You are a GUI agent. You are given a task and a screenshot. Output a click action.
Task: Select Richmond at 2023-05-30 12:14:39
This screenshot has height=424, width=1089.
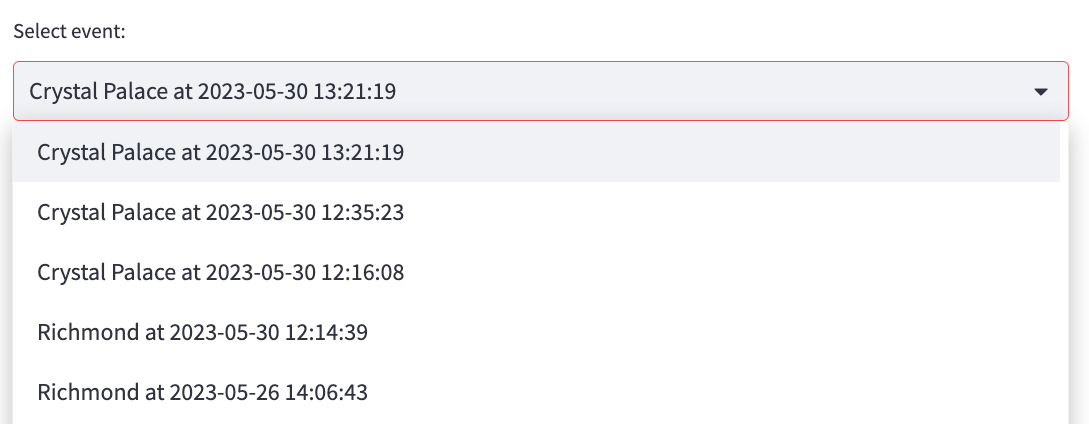point(203,332)
